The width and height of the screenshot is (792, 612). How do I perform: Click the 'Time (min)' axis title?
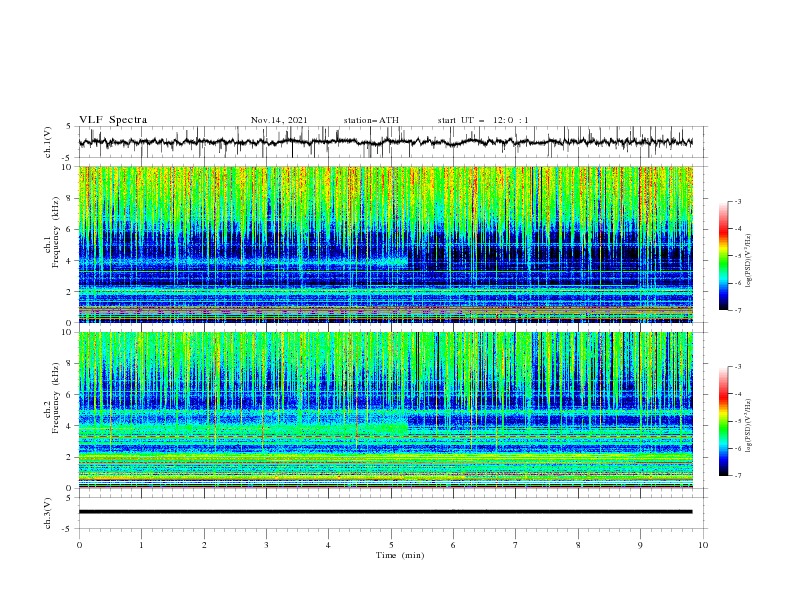click(x=400, y=555)
